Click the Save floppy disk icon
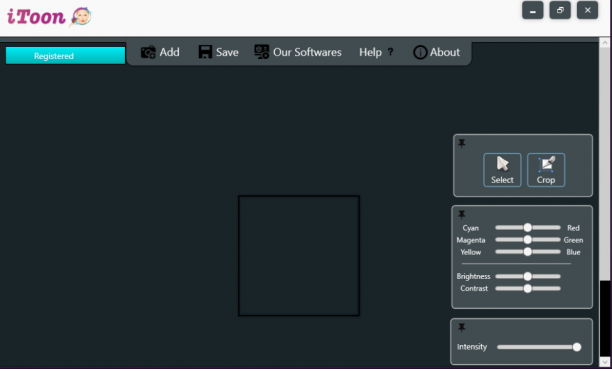This screenshot has width=612, height=369. (205, 52)
